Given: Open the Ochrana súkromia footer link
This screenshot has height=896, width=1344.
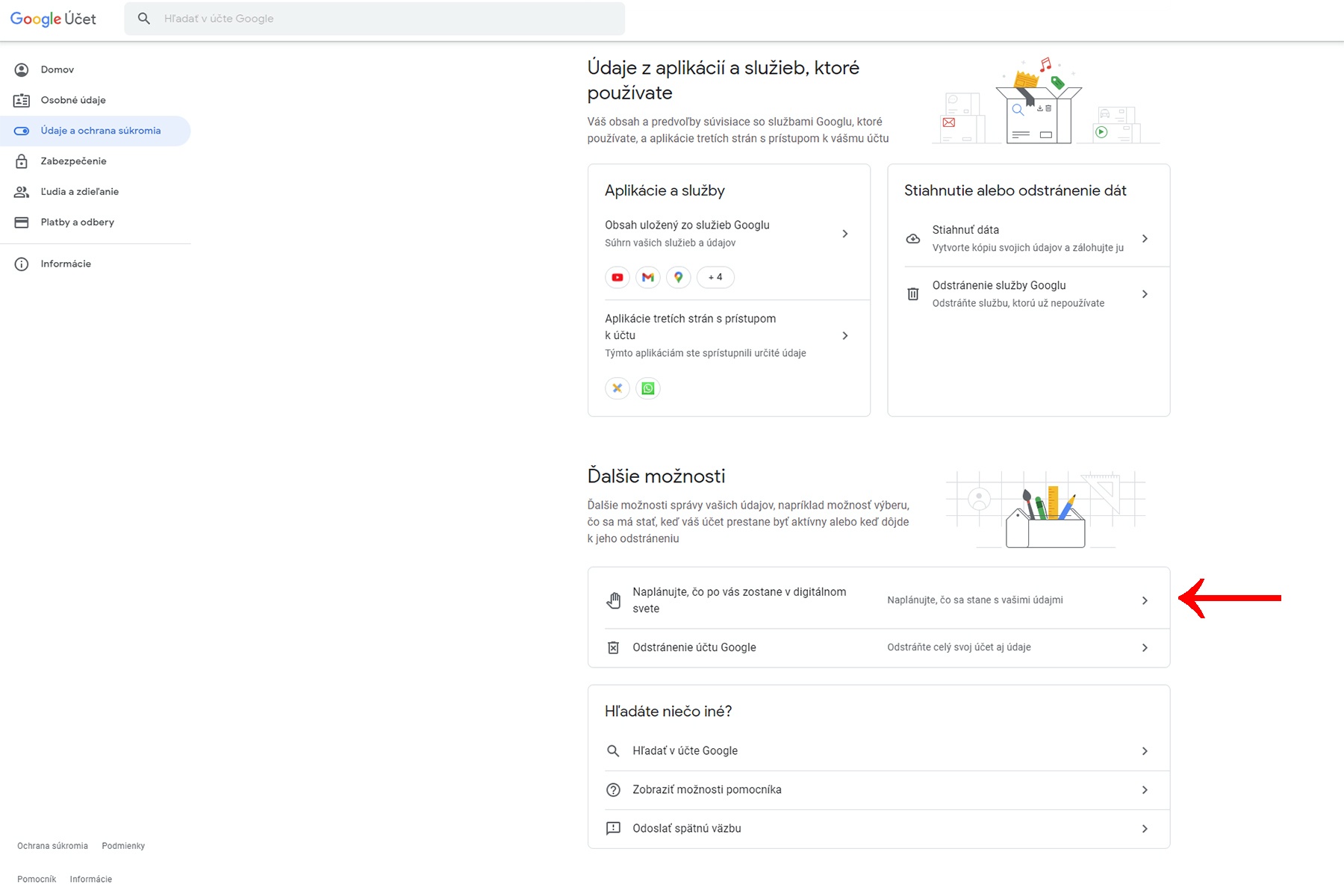Looking at the screenshot, I should coord(52,846).
